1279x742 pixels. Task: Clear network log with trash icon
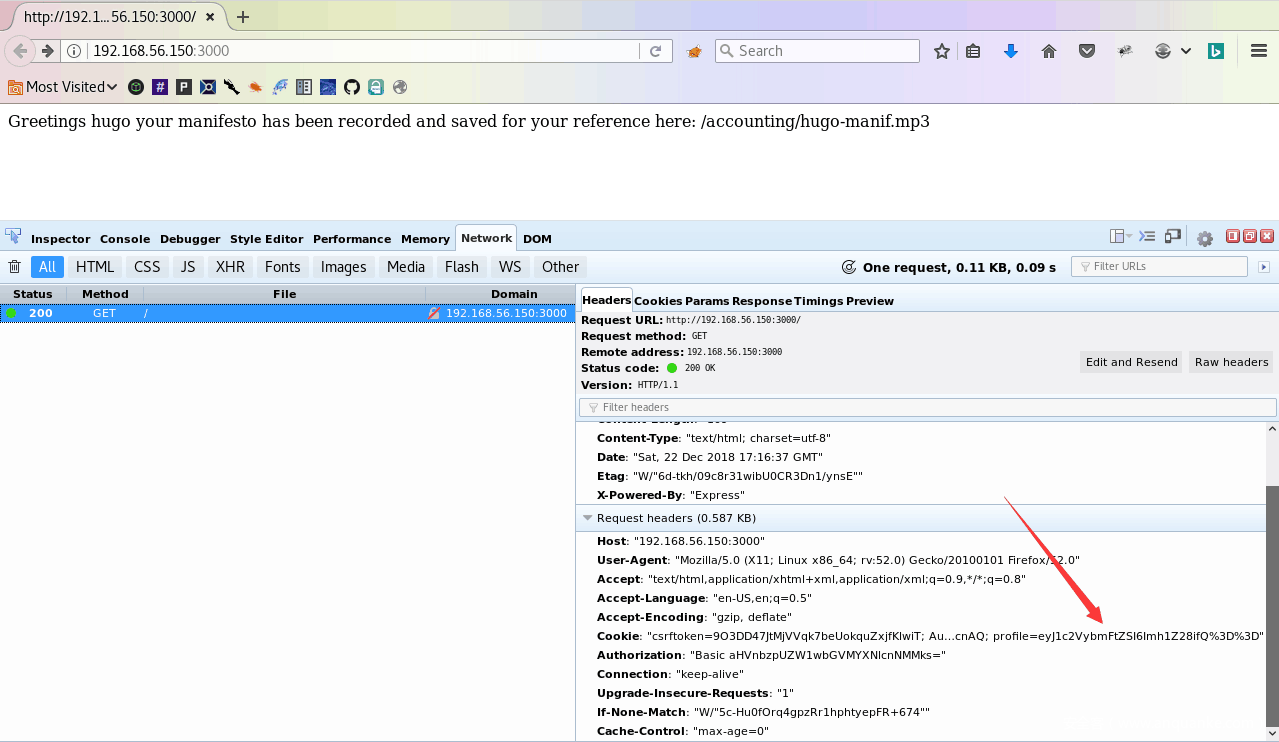pos(15,267)
